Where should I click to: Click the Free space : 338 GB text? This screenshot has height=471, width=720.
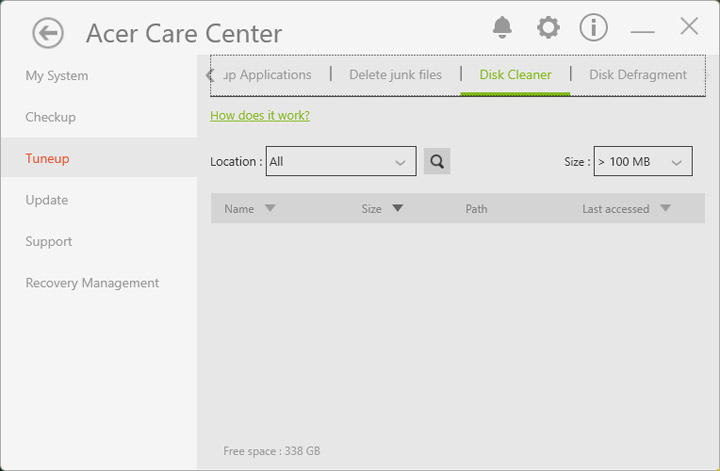[272, 451]
